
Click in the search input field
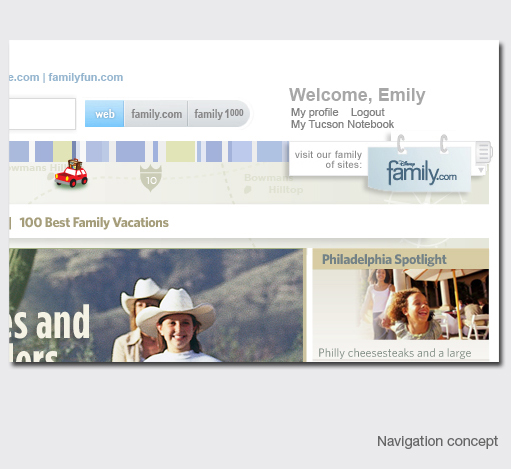pyautogui.click(x=42, y=114)
